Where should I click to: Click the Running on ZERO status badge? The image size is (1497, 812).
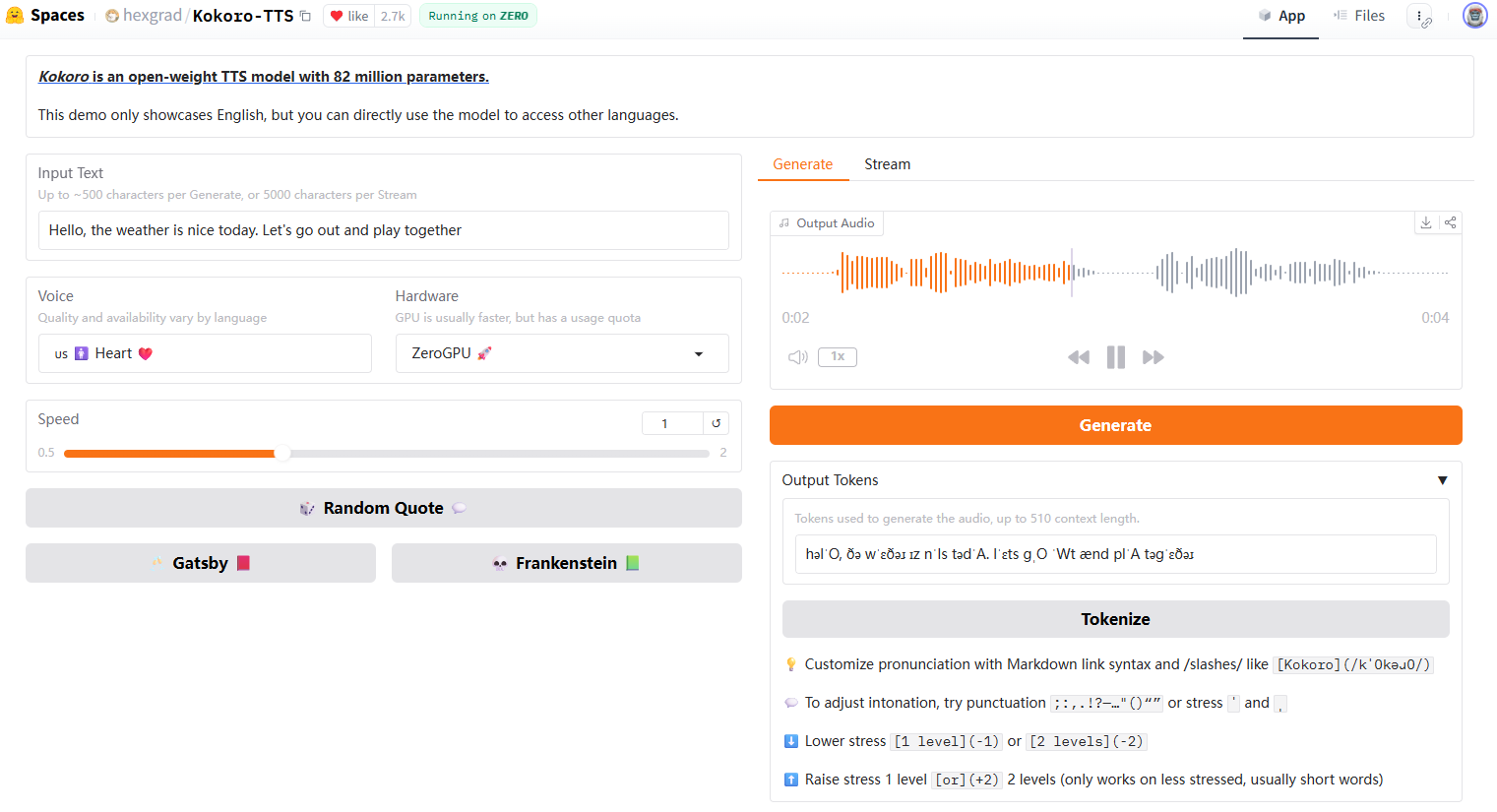[x=478, y=16]
